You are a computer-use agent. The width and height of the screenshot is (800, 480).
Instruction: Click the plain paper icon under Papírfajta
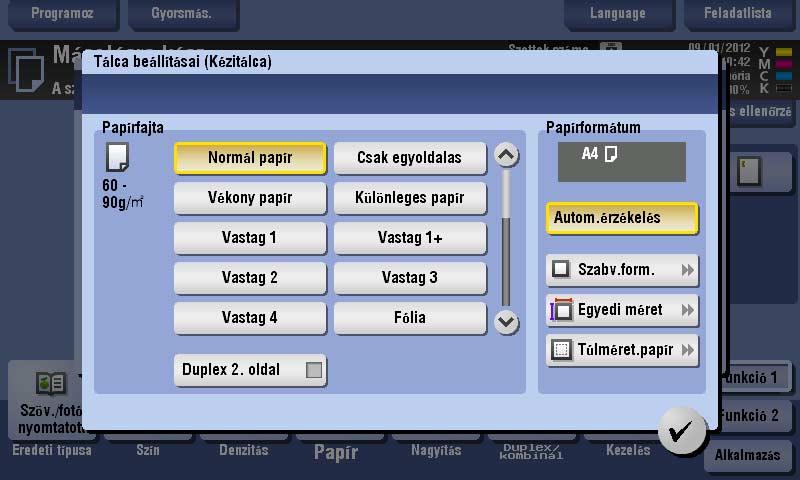(117, 157)
